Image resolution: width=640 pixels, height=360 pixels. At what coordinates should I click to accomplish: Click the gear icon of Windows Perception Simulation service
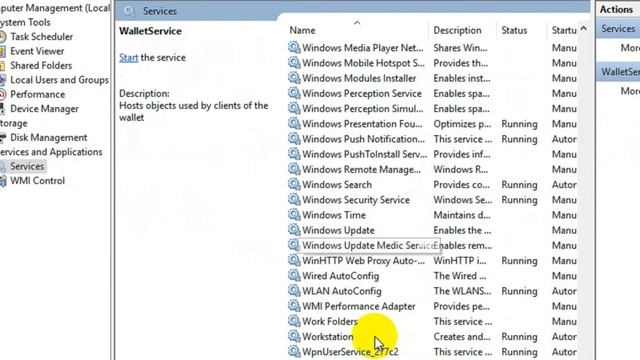(293, 108)
